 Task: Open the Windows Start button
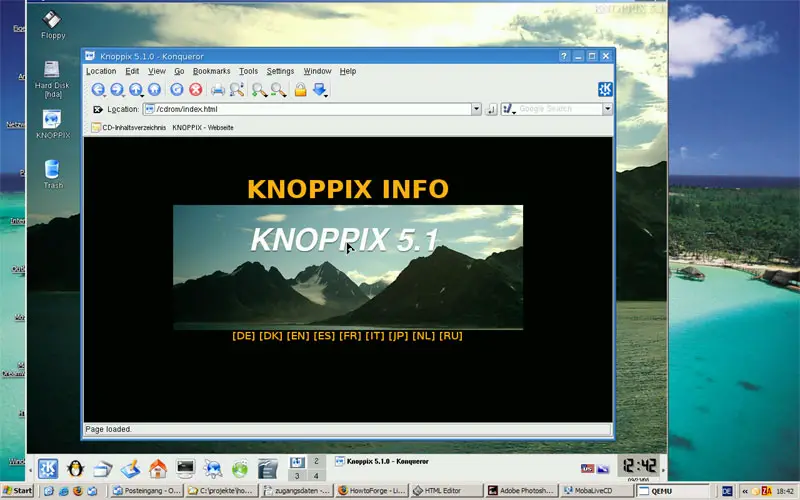point(17,491)
